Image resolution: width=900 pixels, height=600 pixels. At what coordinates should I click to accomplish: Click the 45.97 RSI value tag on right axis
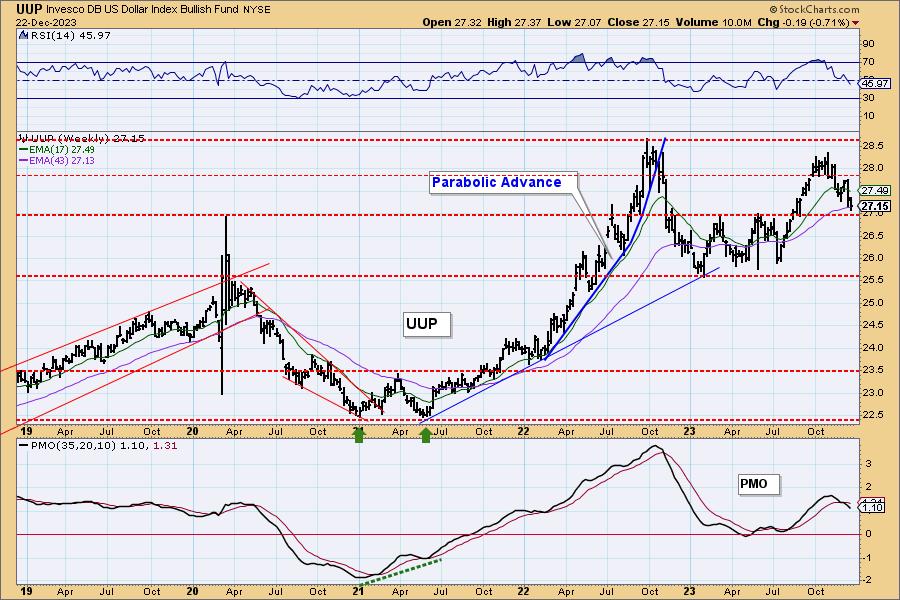pos(875,84)
